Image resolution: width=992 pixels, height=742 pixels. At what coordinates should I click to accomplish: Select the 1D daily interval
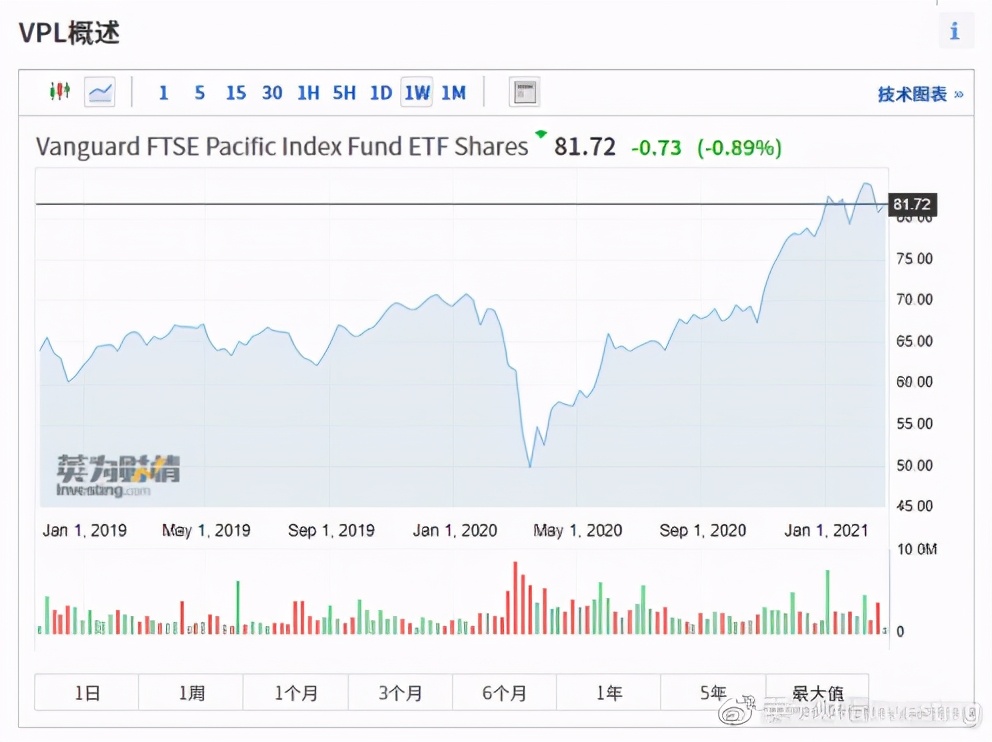pyautogui.click(x=380, y=93)
